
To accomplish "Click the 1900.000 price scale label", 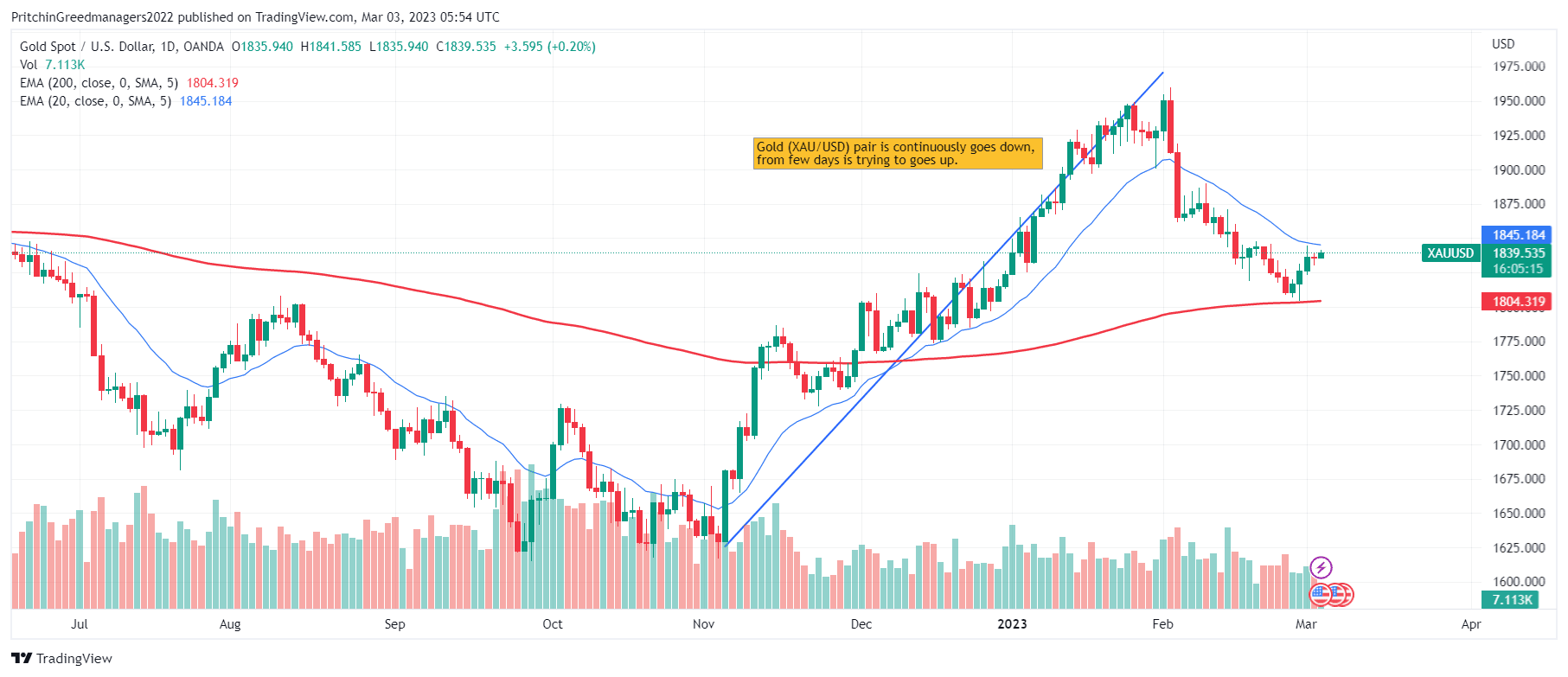I will (1519, 170).
